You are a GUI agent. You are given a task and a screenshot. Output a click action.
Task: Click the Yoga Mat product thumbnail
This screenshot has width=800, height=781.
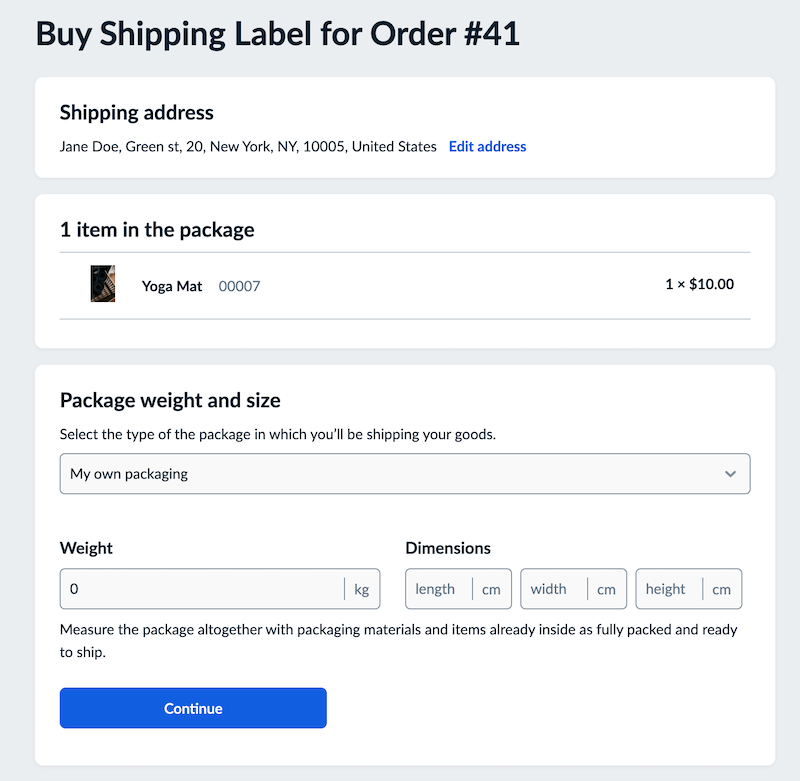coord(103,284)
